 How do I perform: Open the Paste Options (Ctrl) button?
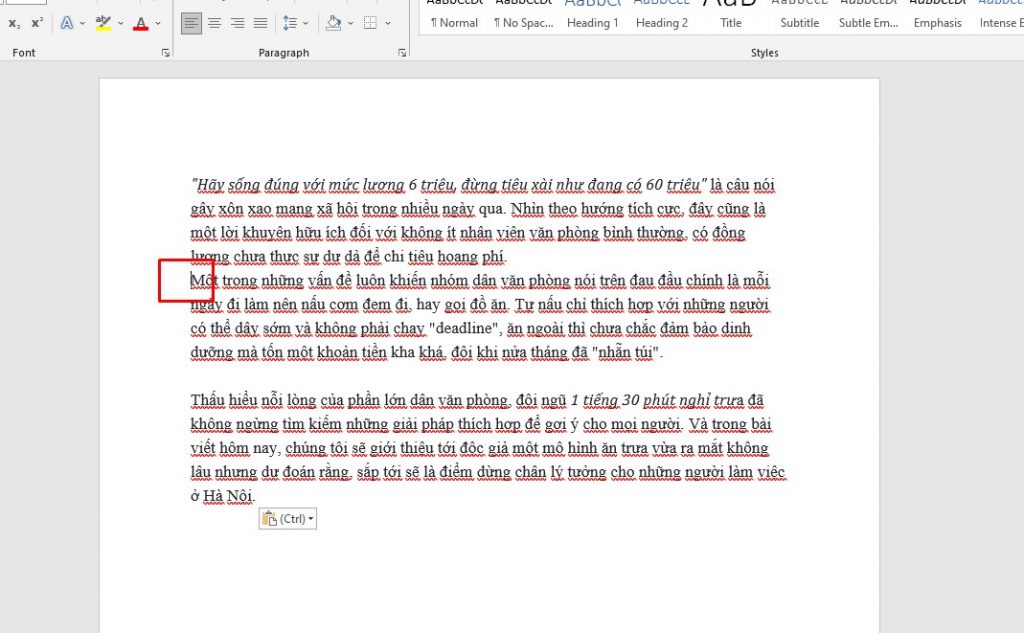click(288, 519)
